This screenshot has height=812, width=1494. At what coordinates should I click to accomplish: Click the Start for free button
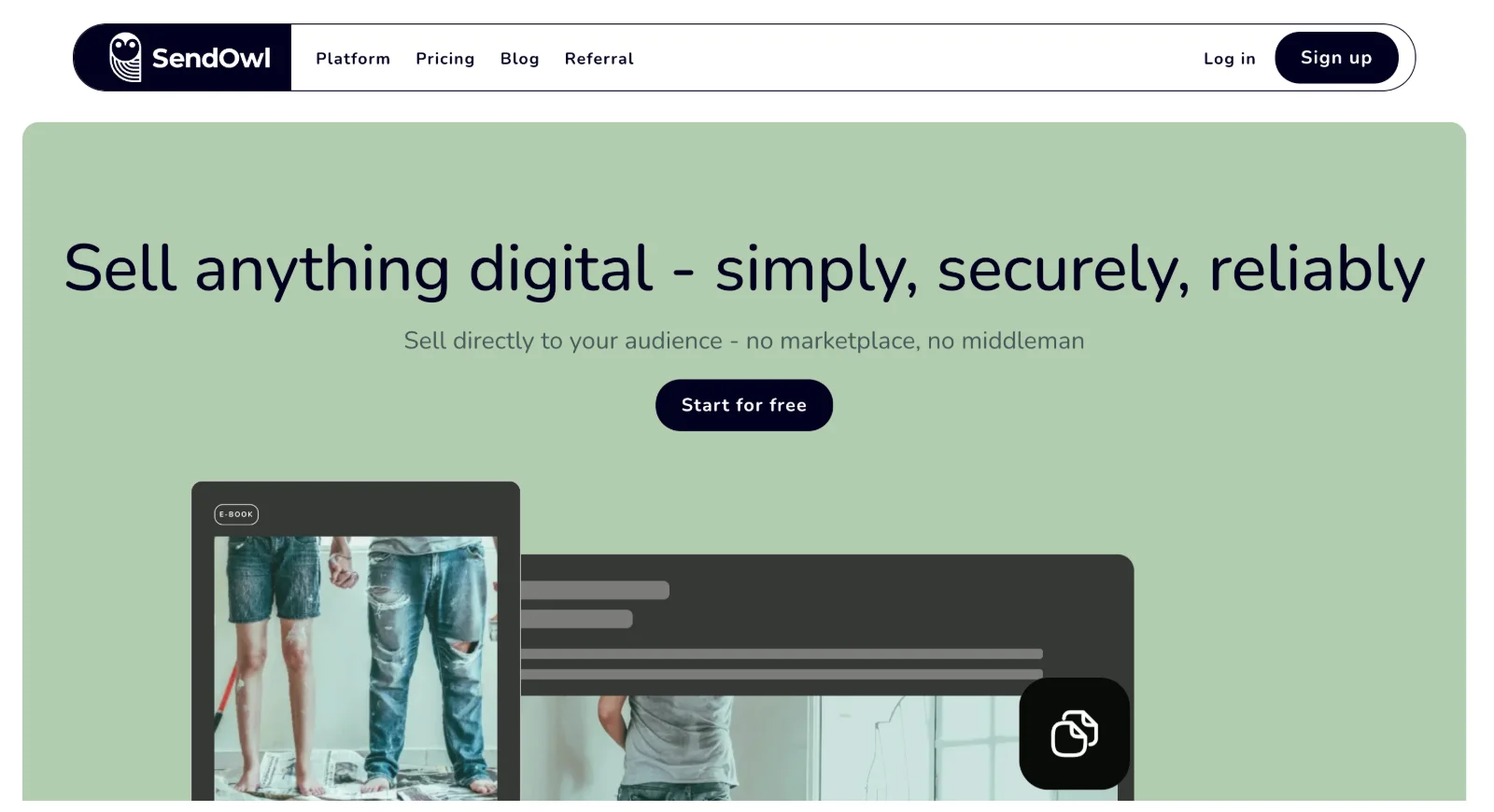(743, 405)
